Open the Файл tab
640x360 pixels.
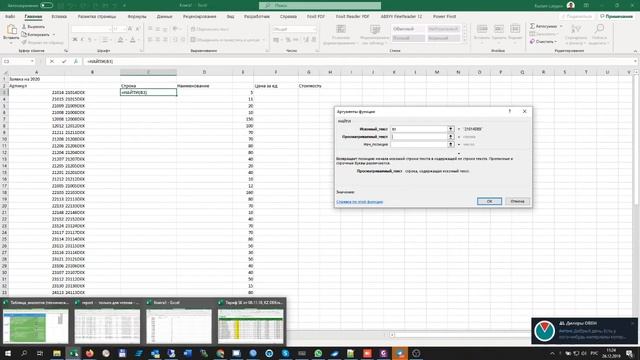pos(10,16)
